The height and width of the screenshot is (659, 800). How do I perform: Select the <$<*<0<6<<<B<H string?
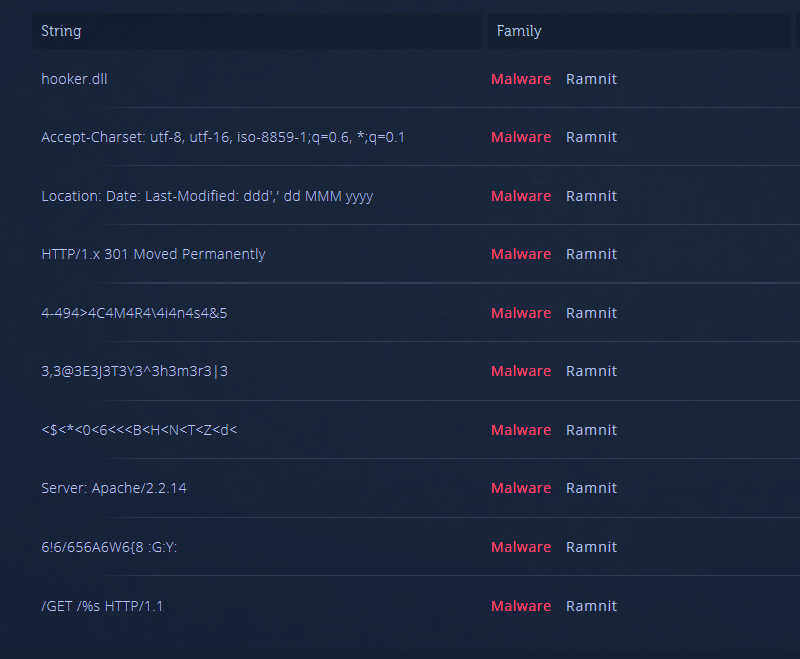(x=139, y=430)
